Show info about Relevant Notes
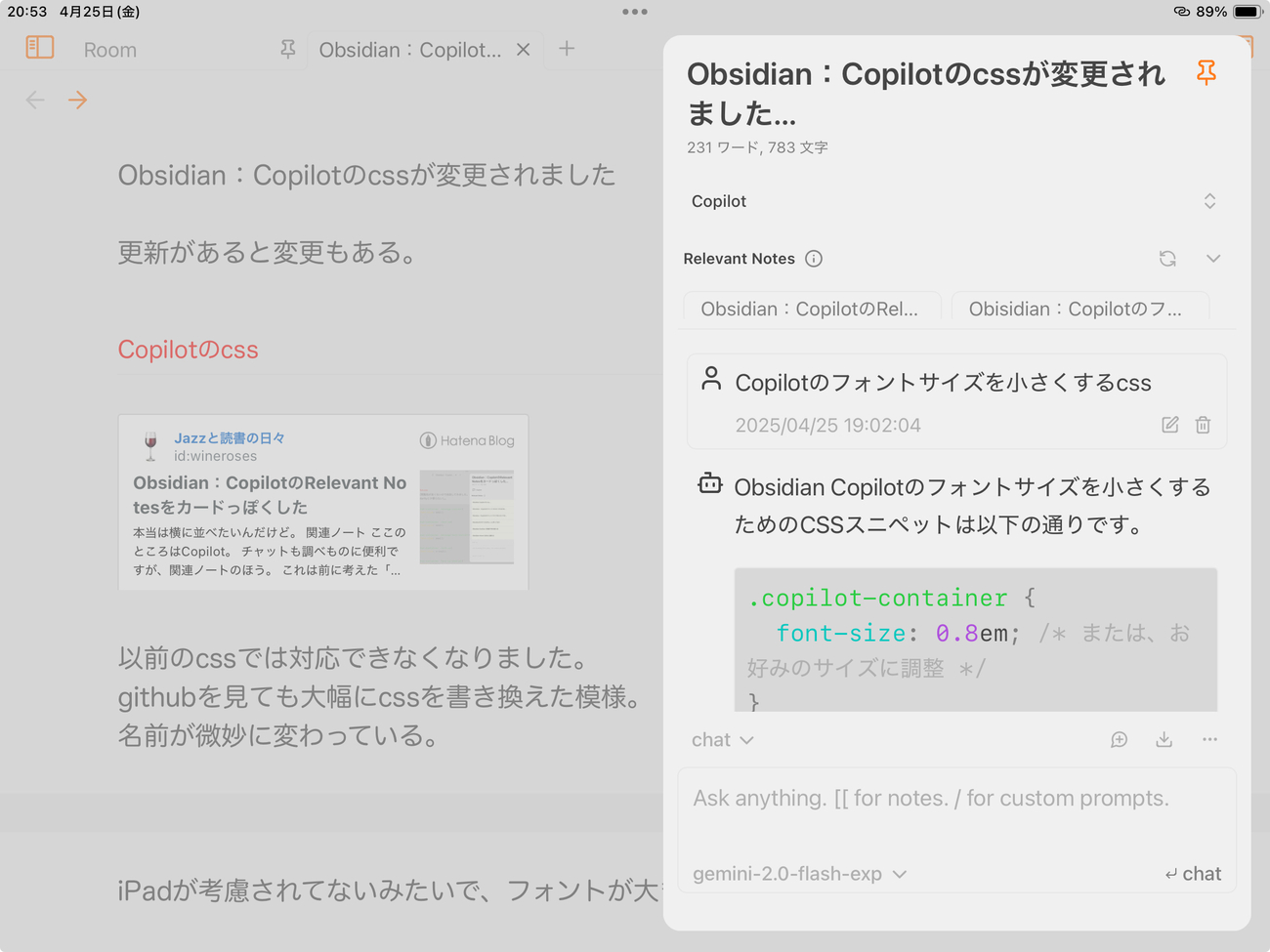This screenshot has width=1270, height=952. point(814,259)
